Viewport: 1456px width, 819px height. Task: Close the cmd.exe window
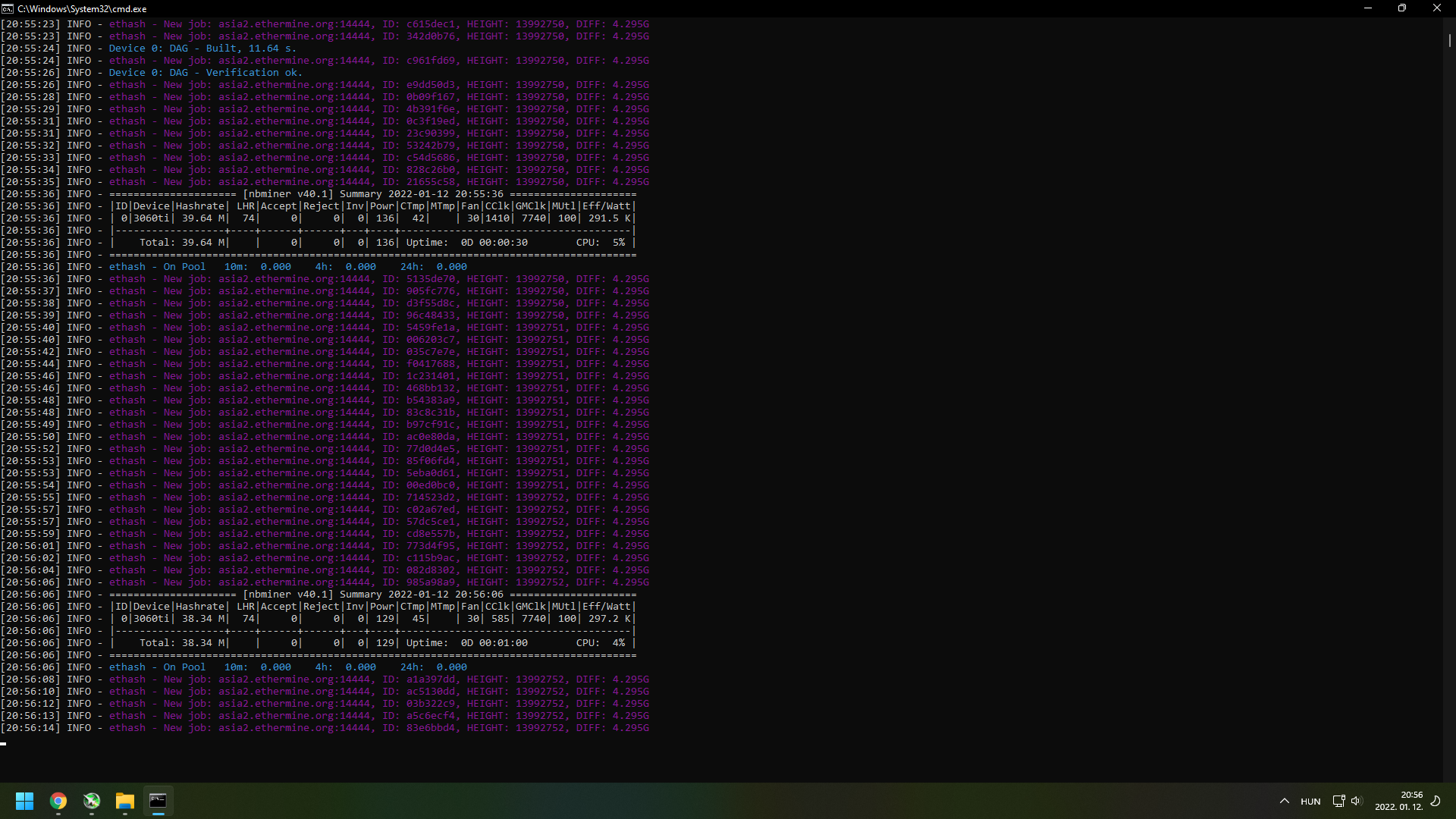coord(1436,8)
